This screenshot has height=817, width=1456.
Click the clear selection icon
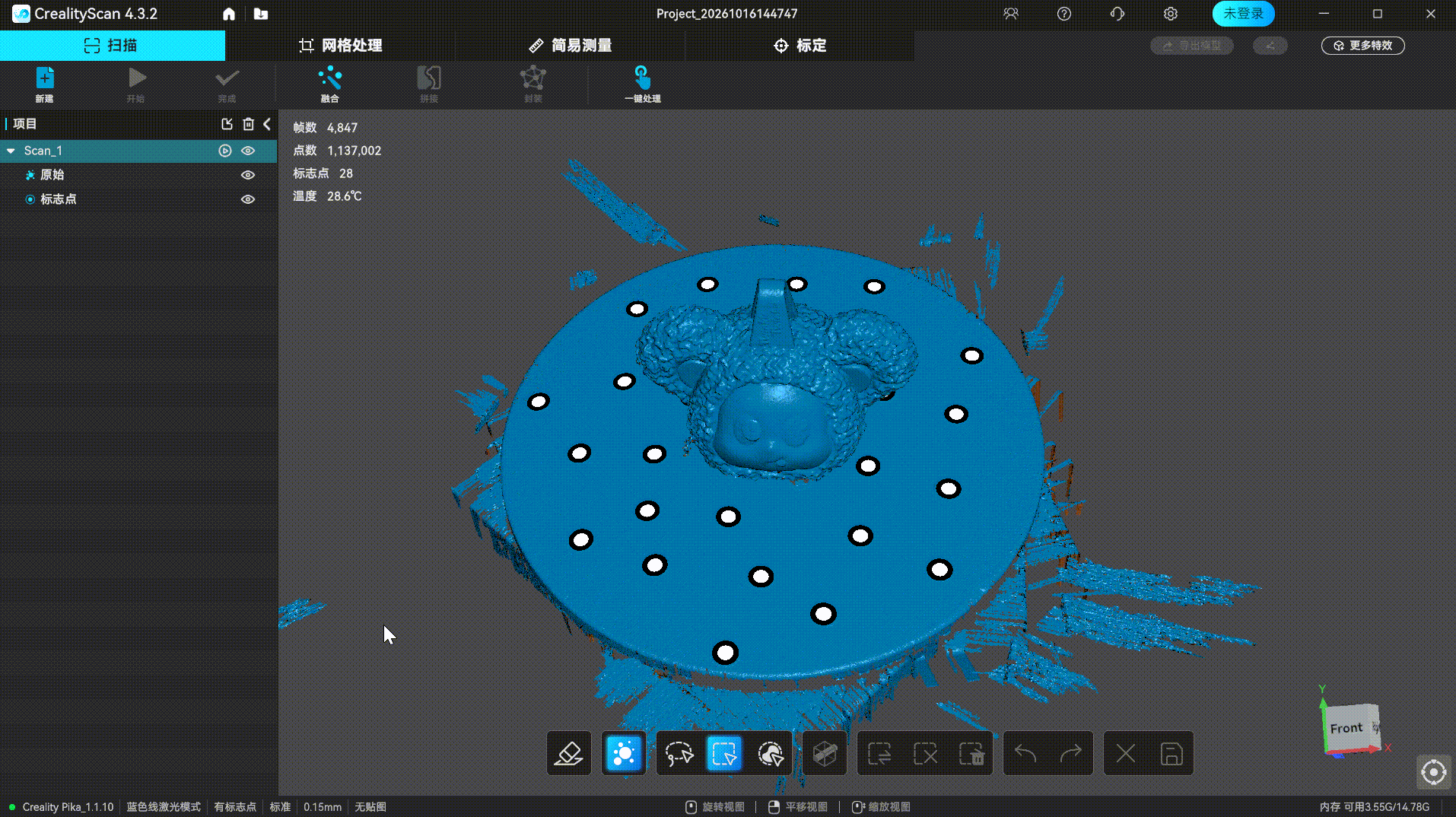(x=926, y=754)
